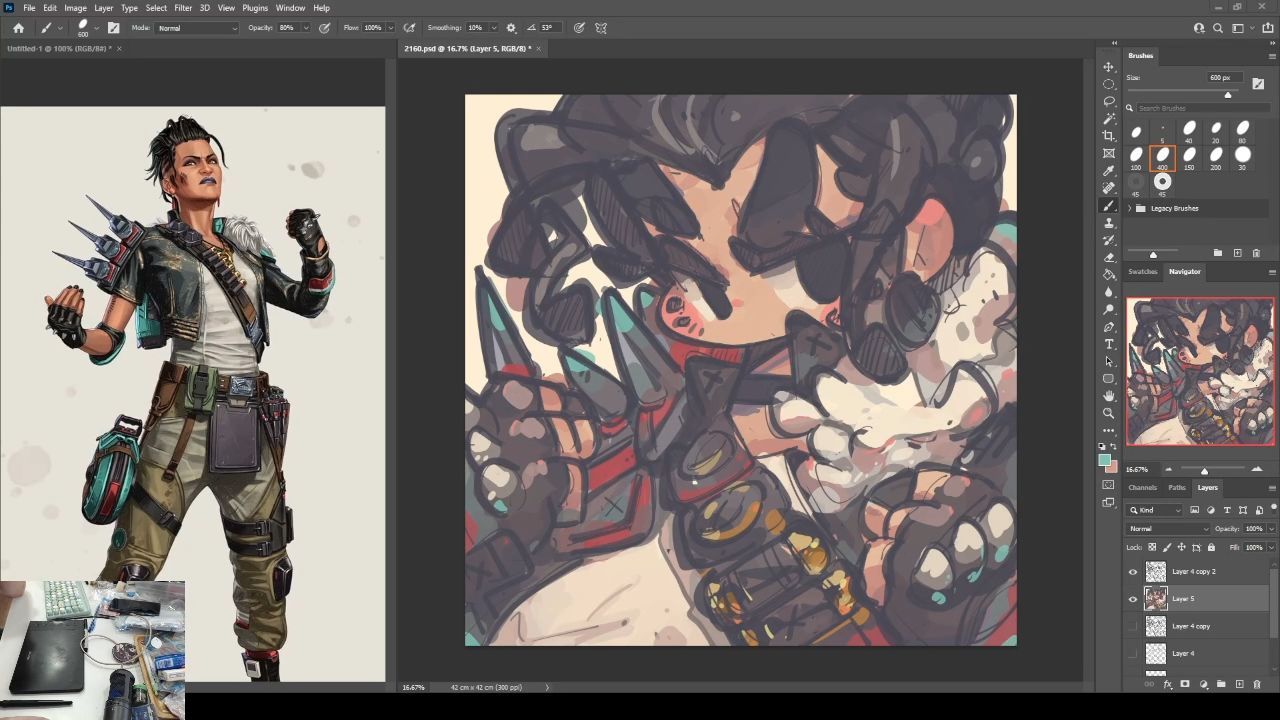Select the Lasso tool

[x=1109, y=101]
